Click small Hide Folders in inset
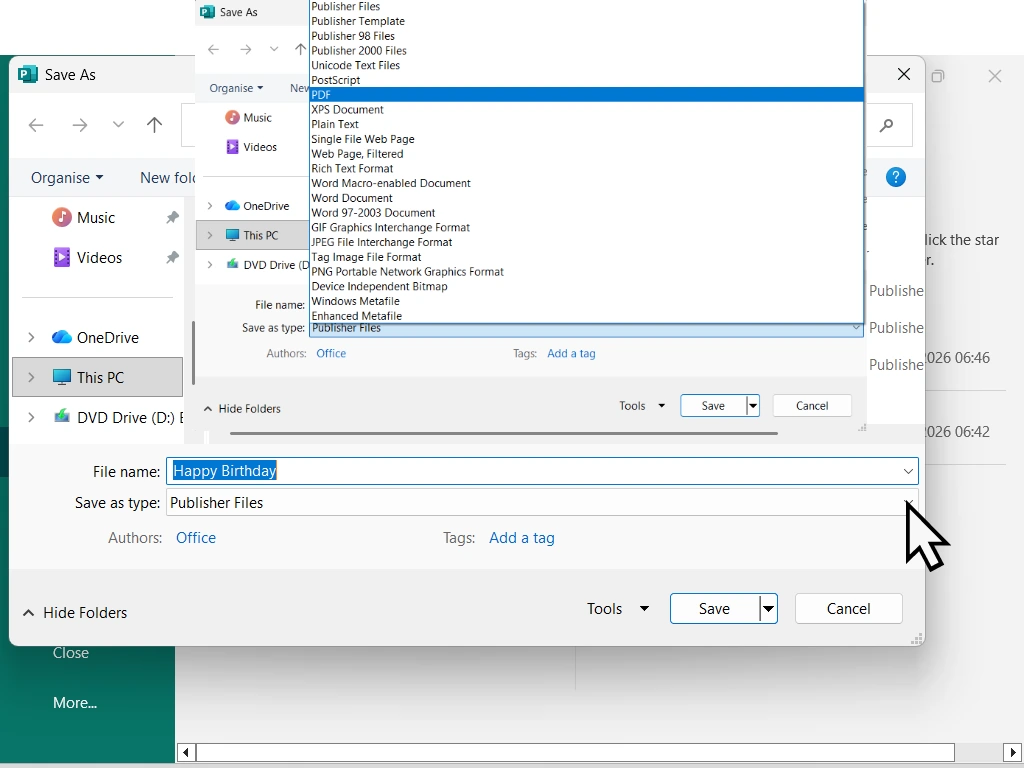Viewport: 1024px width, 768px height. pyautogui.click(x=242, y=409)
